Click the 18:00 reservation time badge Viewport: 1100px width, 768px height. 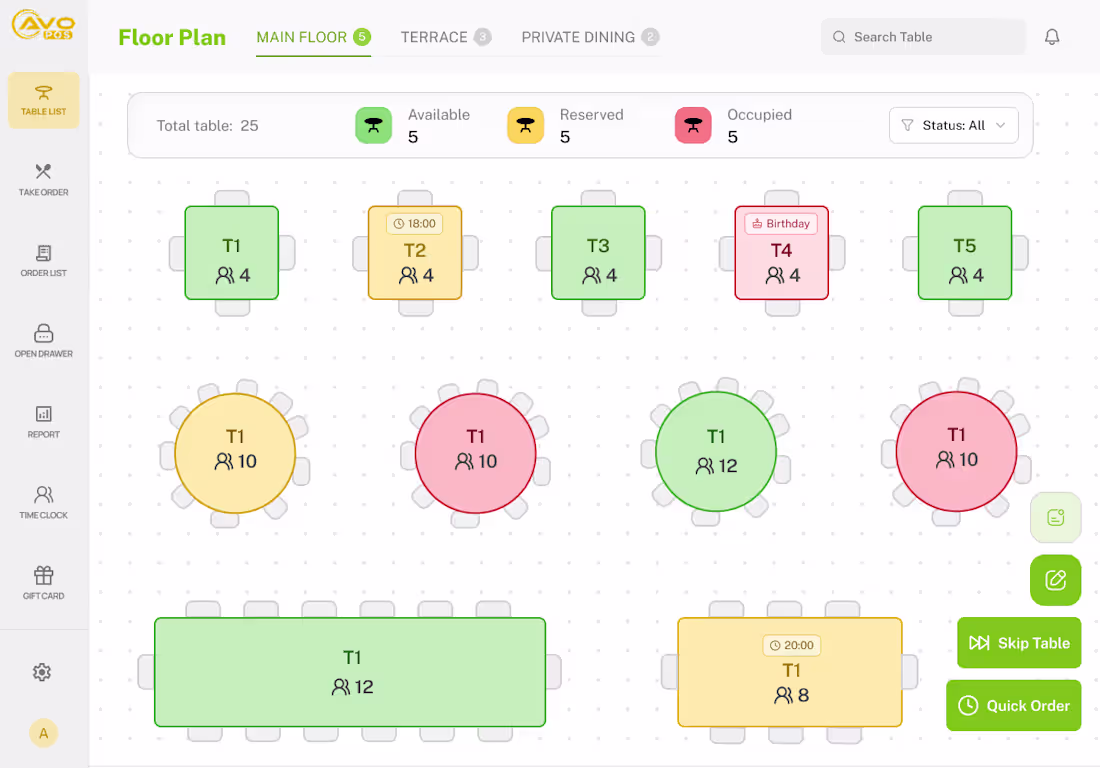point(415,224)
